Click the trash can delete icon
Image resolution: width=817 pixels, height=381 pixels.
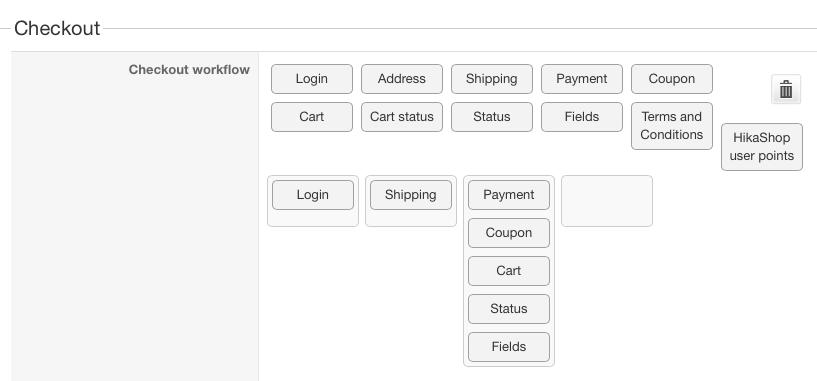[786, 89]
